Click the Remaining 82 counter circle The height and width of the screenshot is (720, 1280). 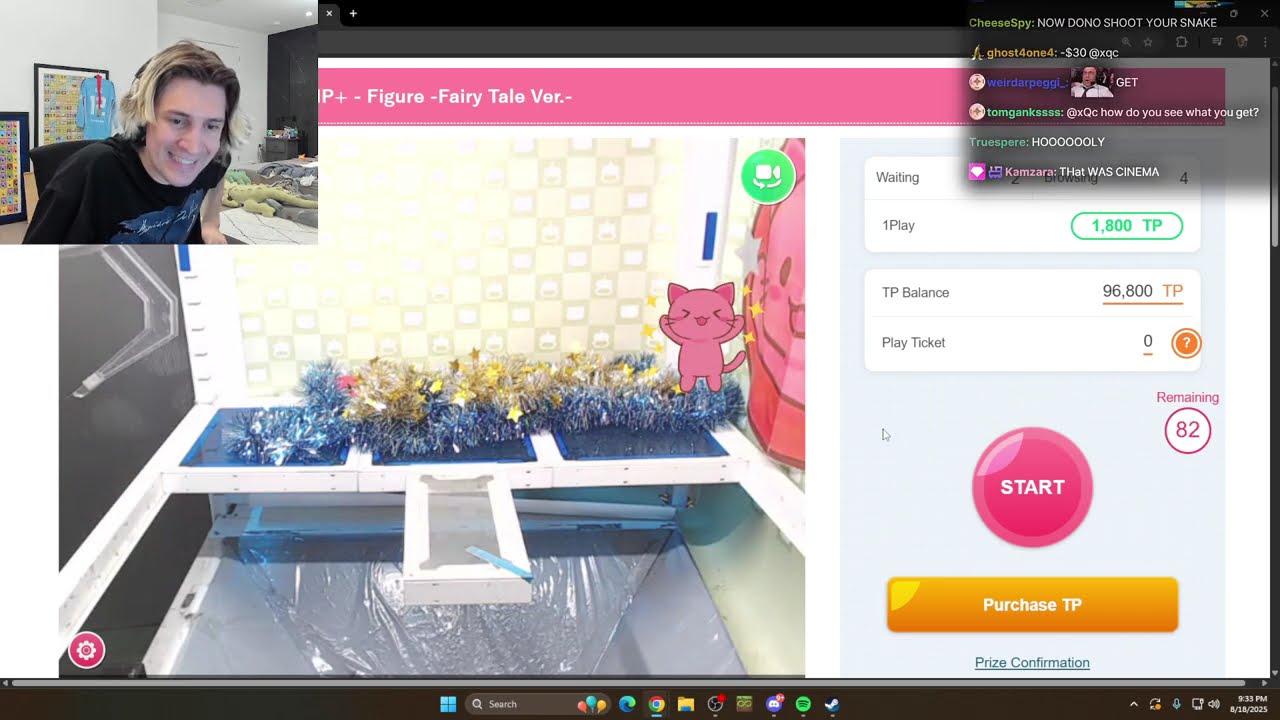[x=1187, y=430]
